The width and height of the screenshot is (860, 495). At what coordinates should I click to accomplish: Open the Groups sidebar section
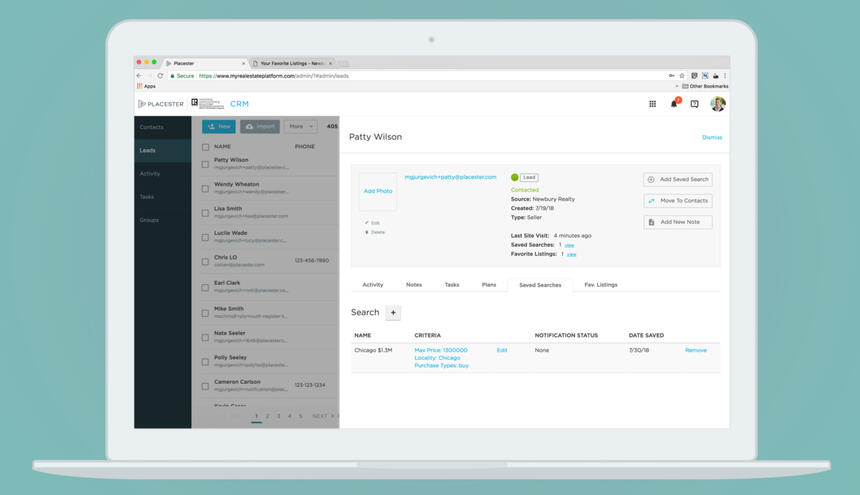point(162,220)
